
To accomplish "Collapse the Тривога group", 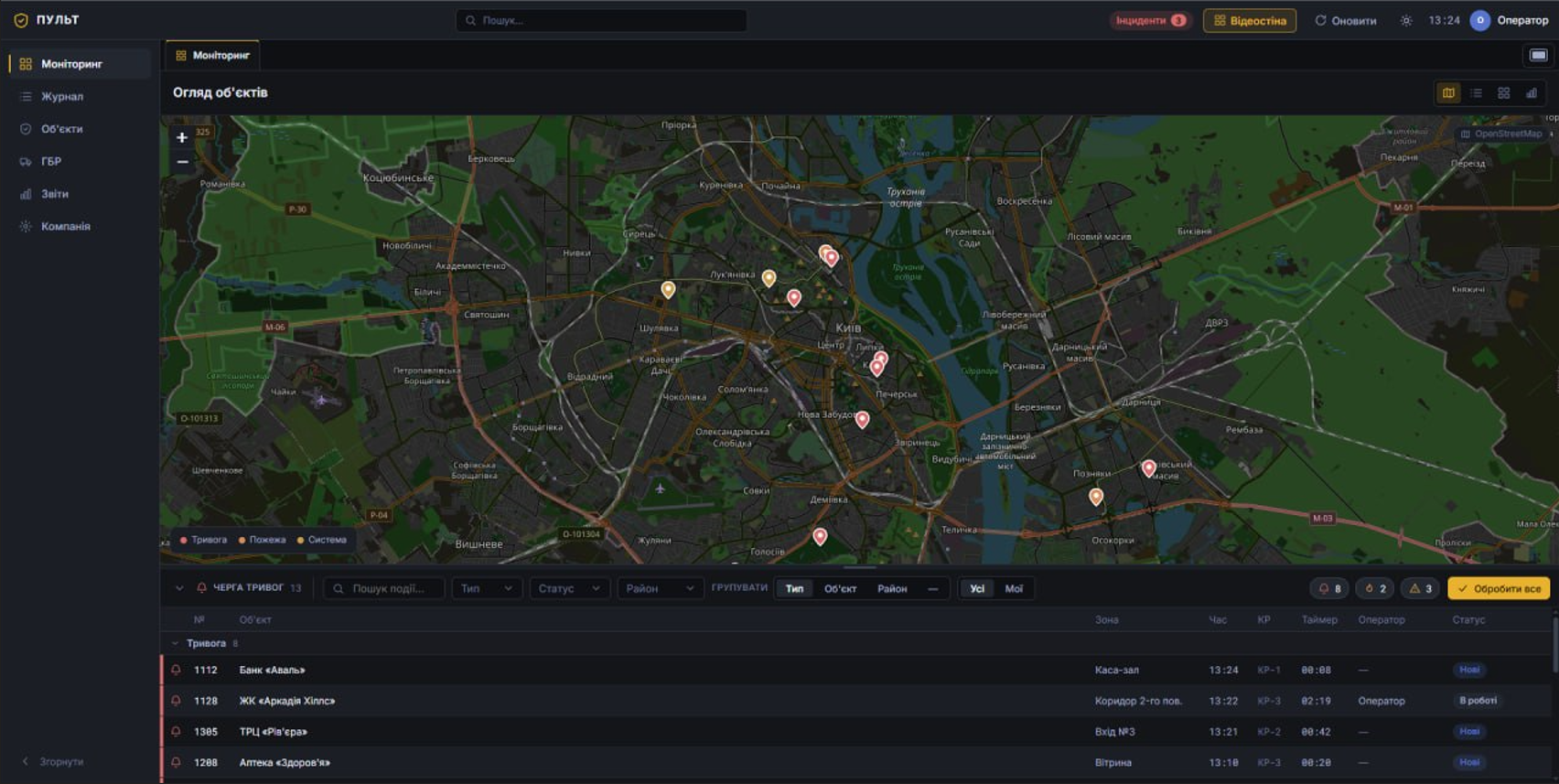I will click(x=175, y=644).
